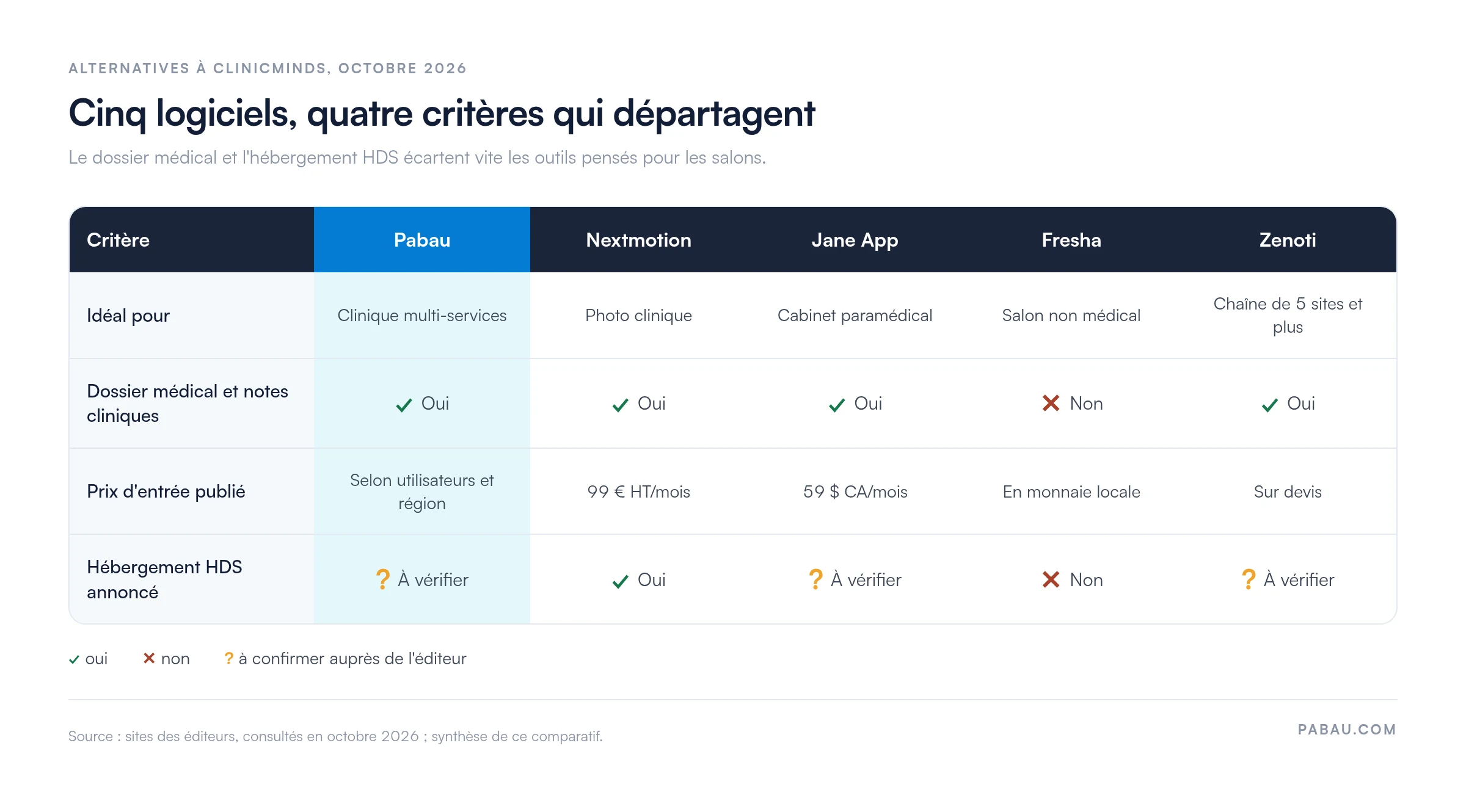Image resolution: width=1466 pixels, height=812 pixels.
Task: Click the orange question mark in Jane App's Hébergement HDS cell
Action: click(x=815, y=579)
